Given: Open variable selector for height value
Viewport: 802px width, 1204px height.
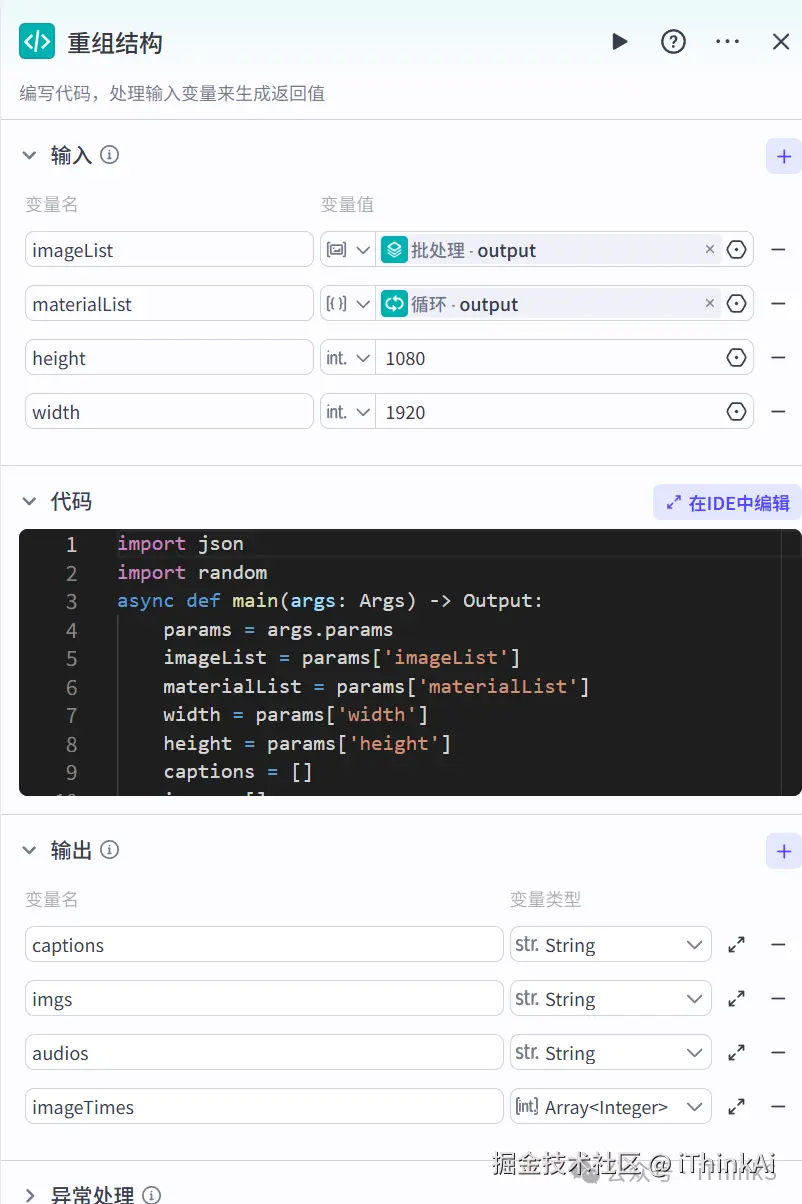Looking at the screenshot, I should (737, 358).
